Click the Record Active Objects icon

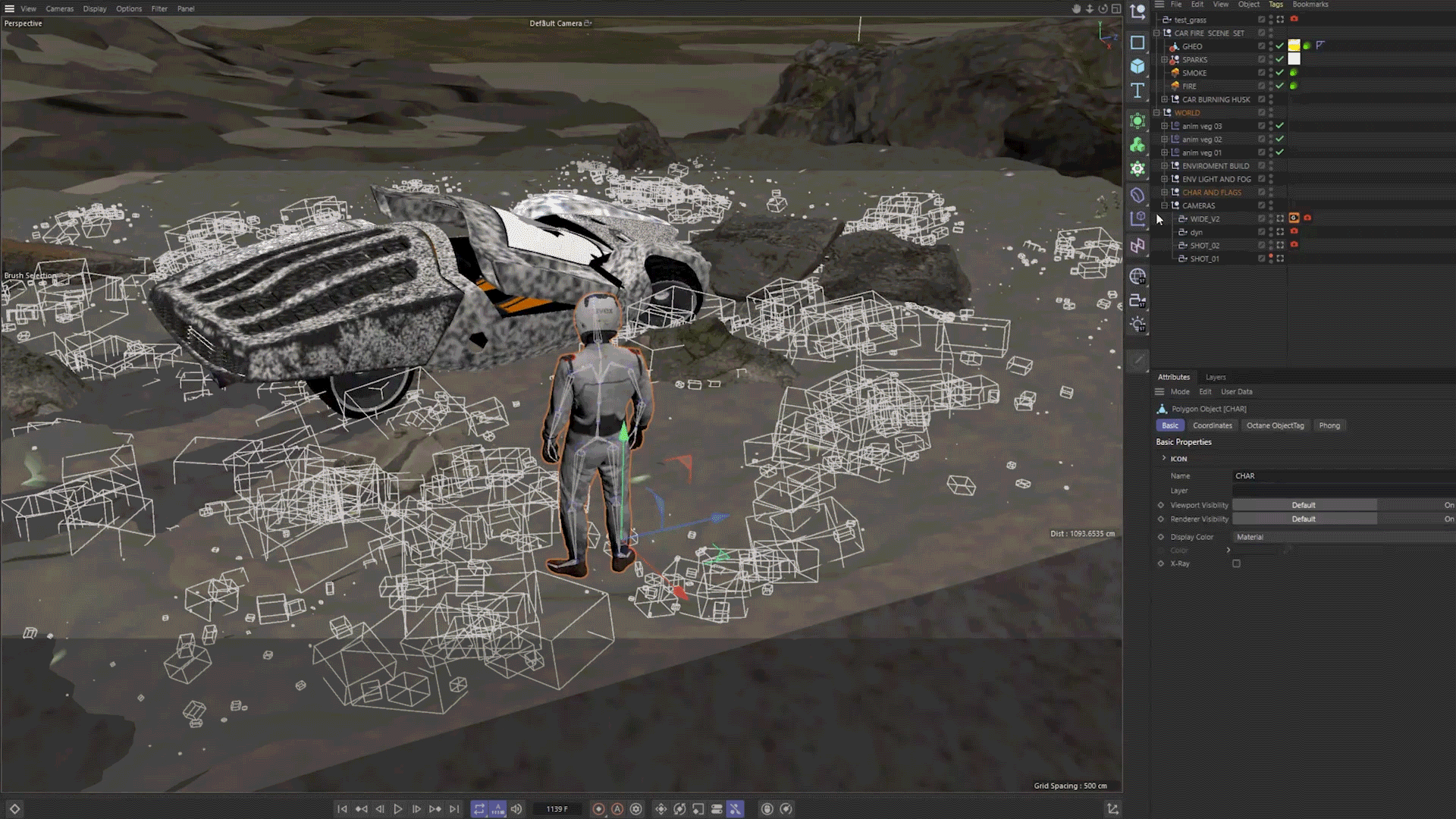[x=598, y=809]
